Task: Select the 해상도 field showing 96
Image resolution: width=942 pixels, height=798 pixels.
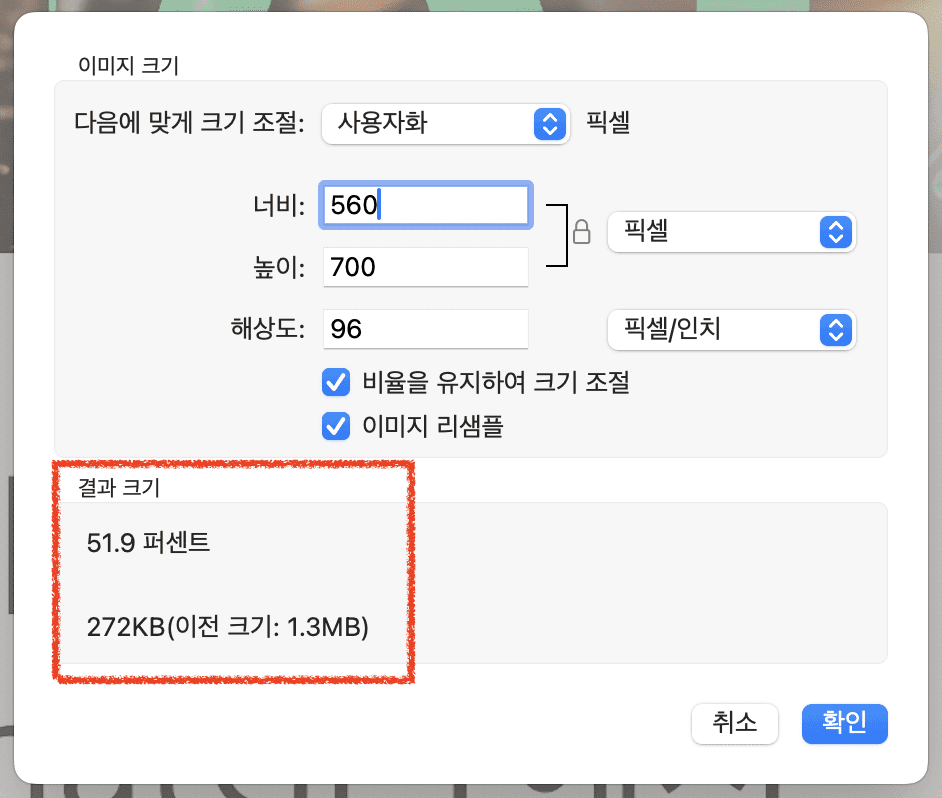Action: (x=425, y=329)
